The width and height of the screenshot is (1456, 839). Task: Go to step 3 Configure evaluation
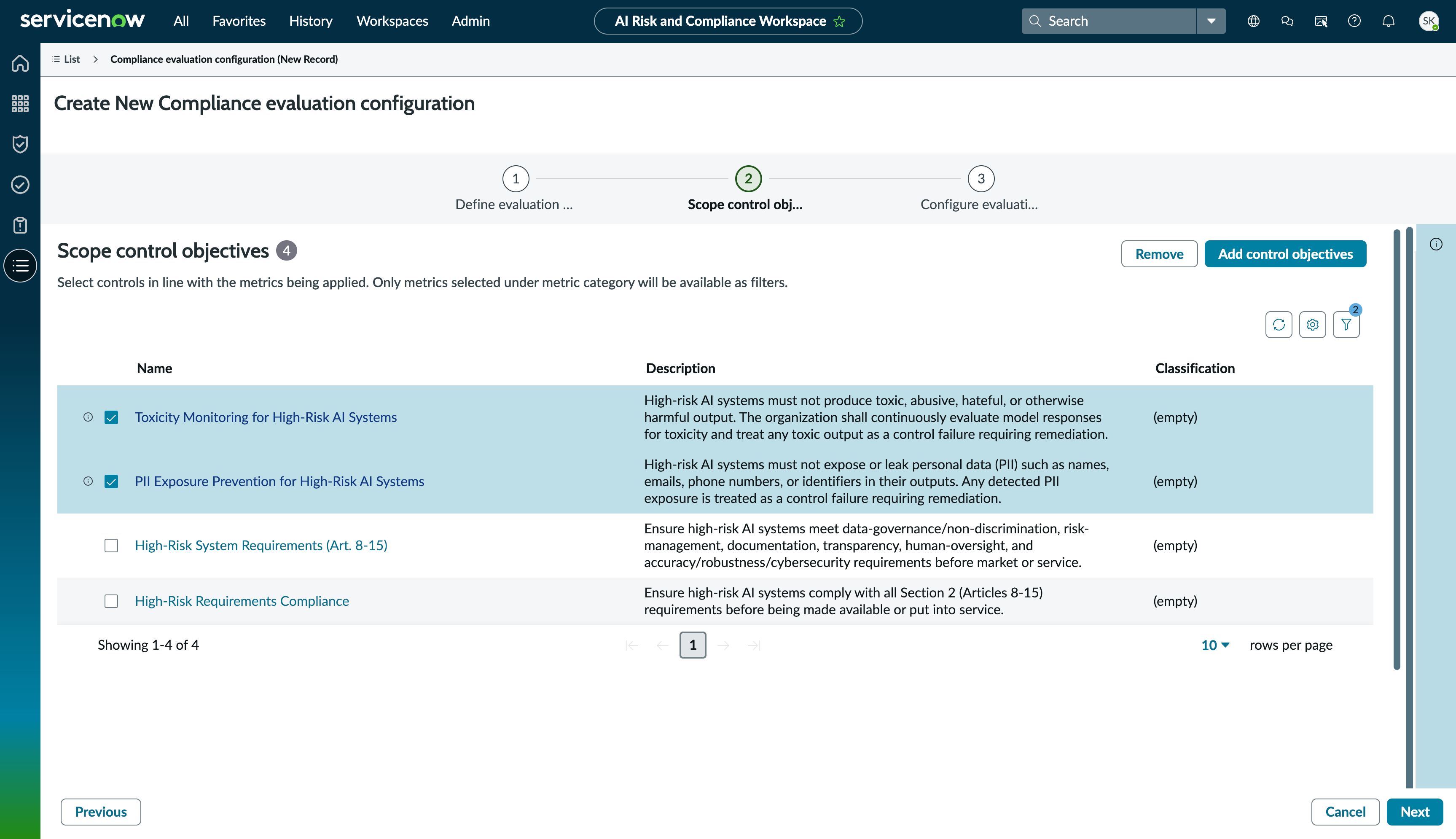(x=981, y=179)
